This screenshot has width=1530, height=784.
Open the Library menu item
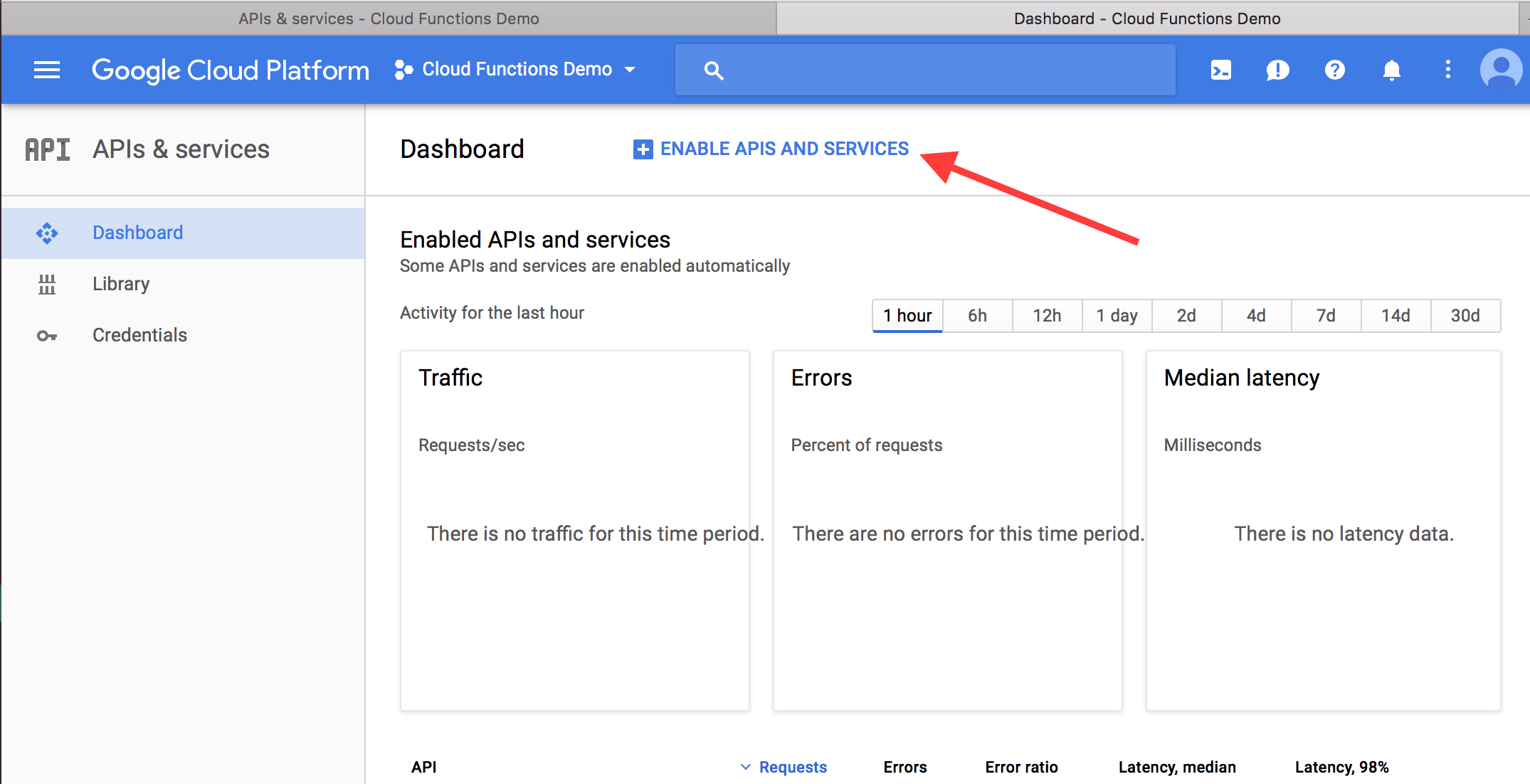[121, 284]
